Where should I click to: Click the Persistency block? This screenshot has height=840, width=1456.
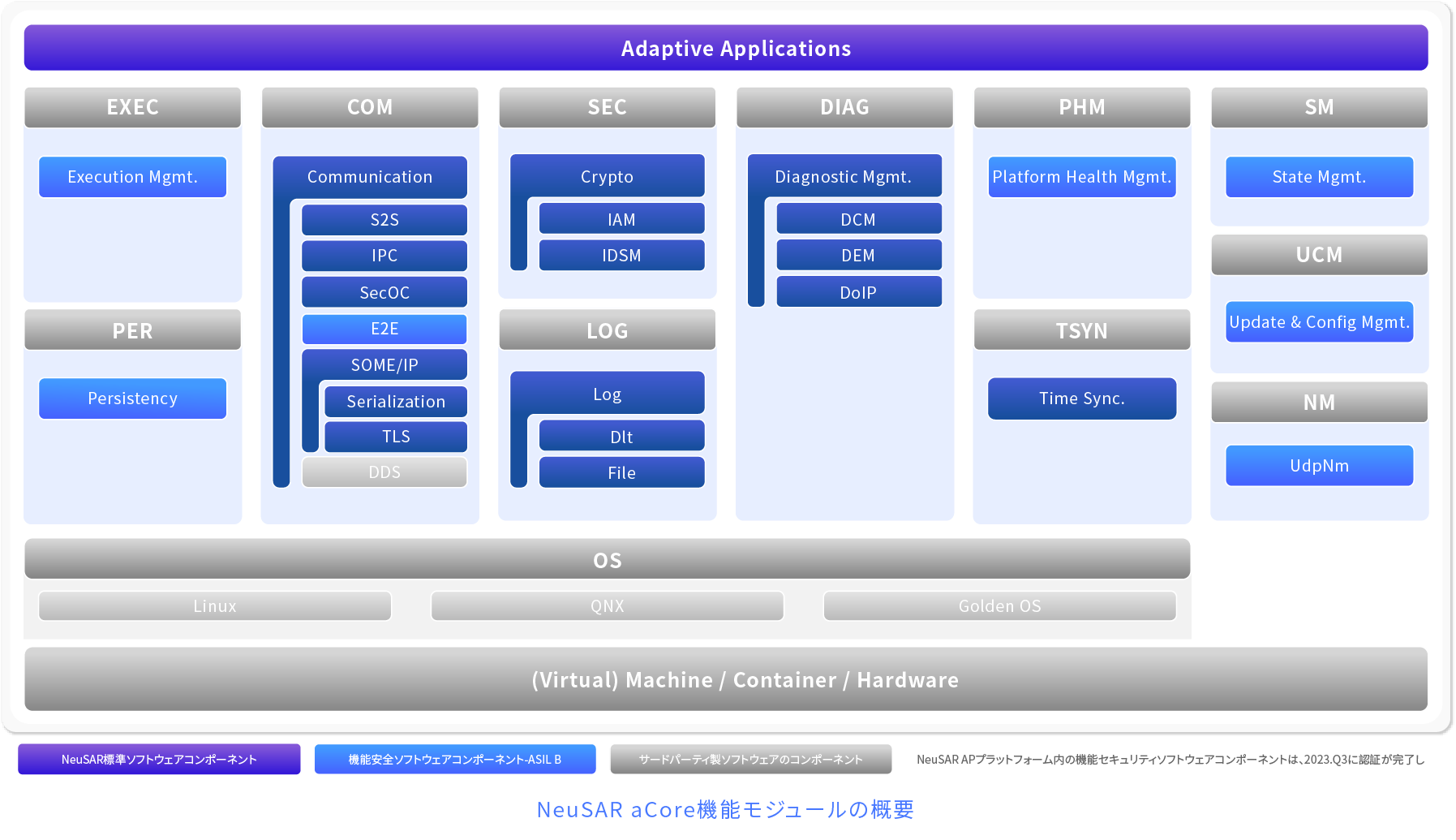(133, 398)
